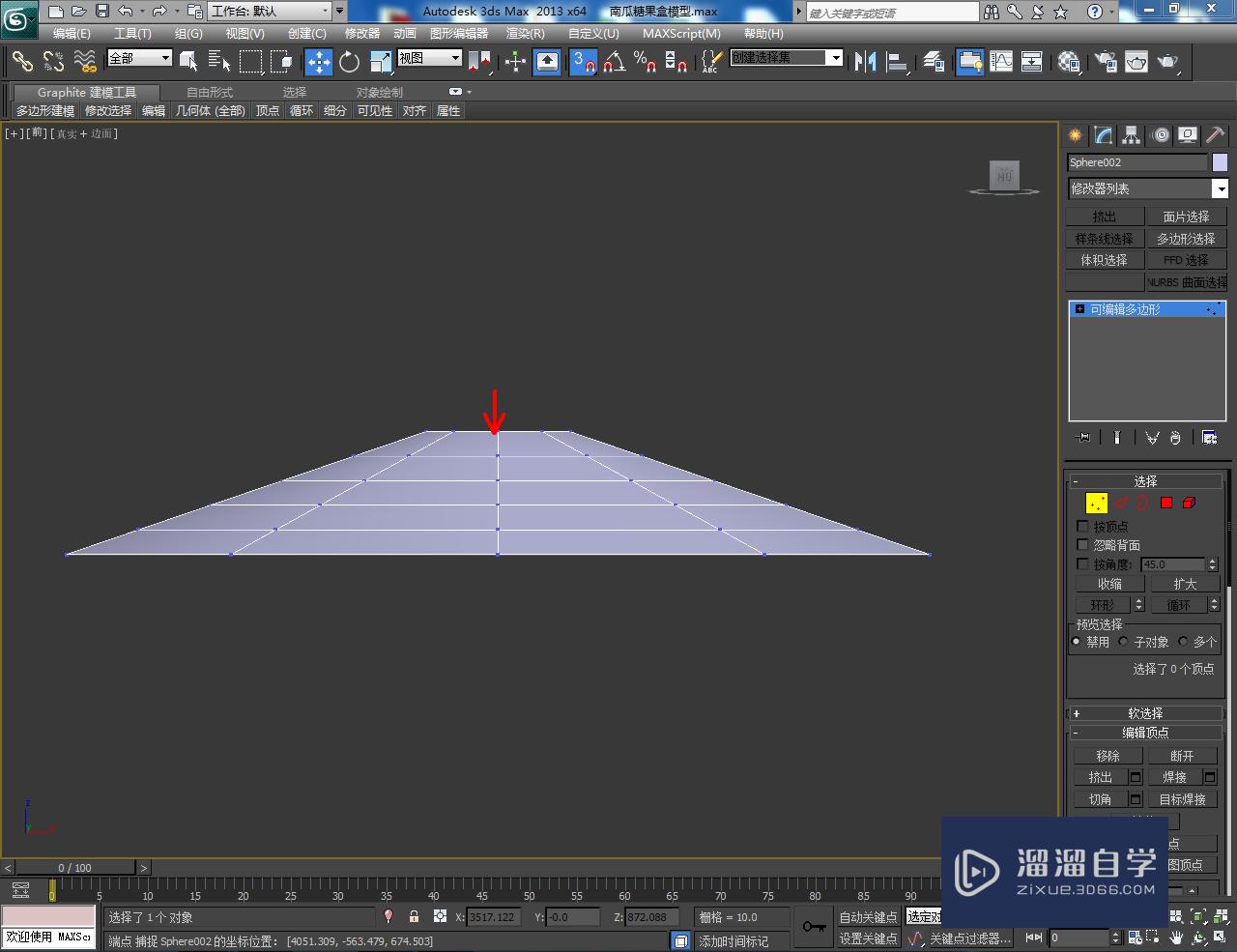Click the 多边形选择 modifier button

click(1186, 239)
